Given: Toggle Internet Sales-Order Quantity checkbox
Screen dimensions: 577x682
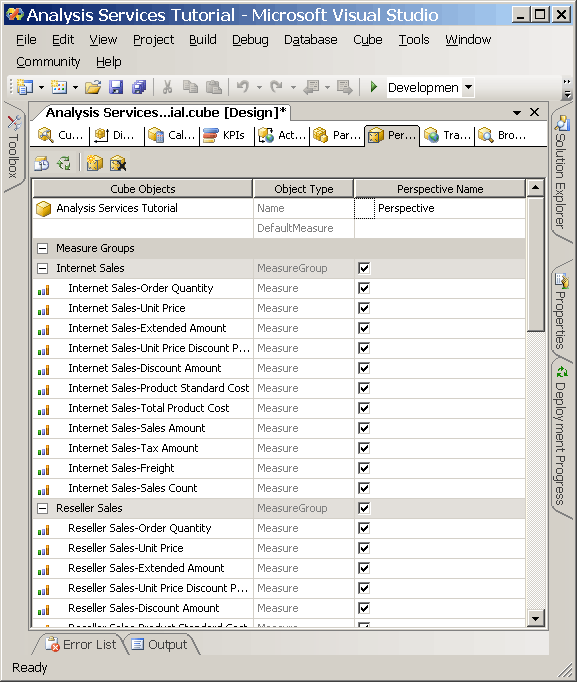Looking at the screenshot, I should [x=364, y=288].
